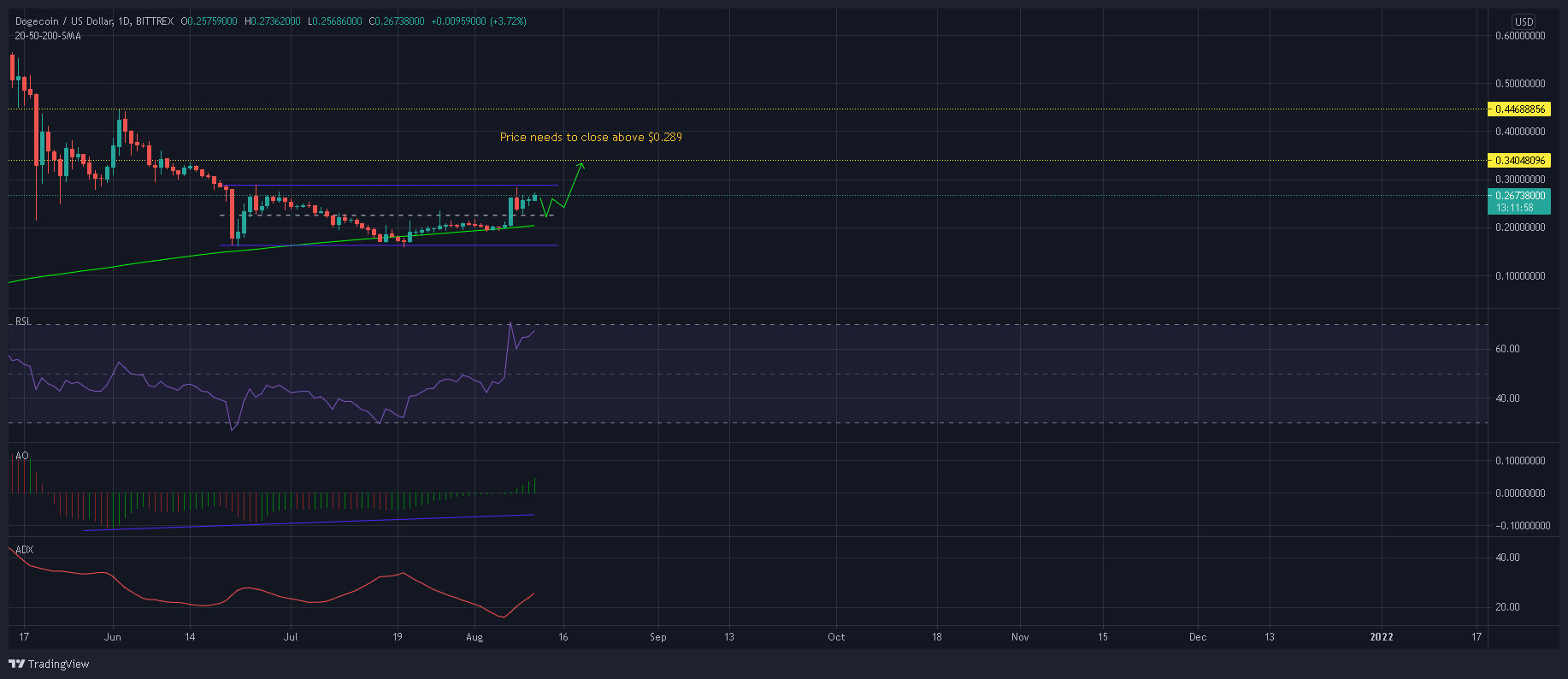Click the open price value O0.25759000

tap(209, 21)
